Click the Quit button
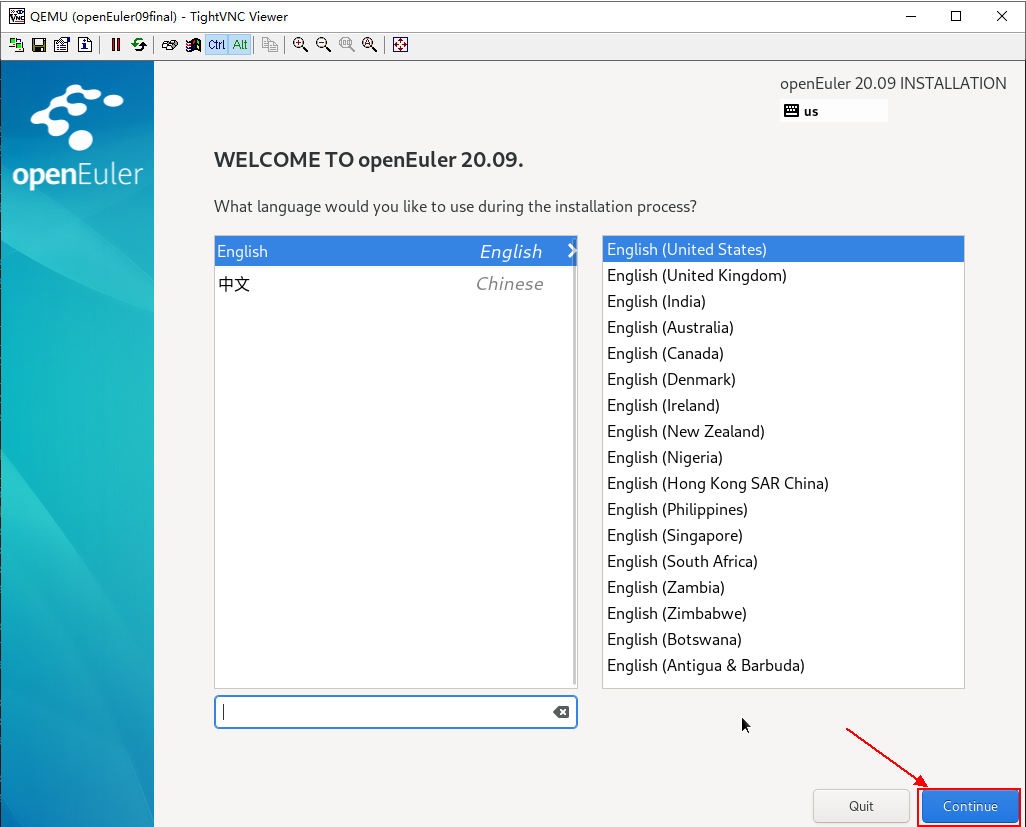1026x827 pixels. click(861, 806)
